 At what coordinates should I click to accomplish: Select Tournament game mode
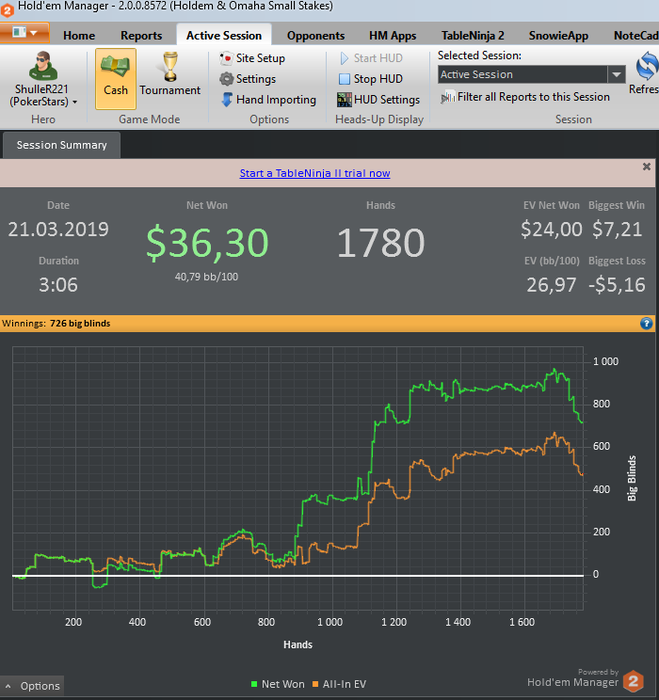click(170, 74)
